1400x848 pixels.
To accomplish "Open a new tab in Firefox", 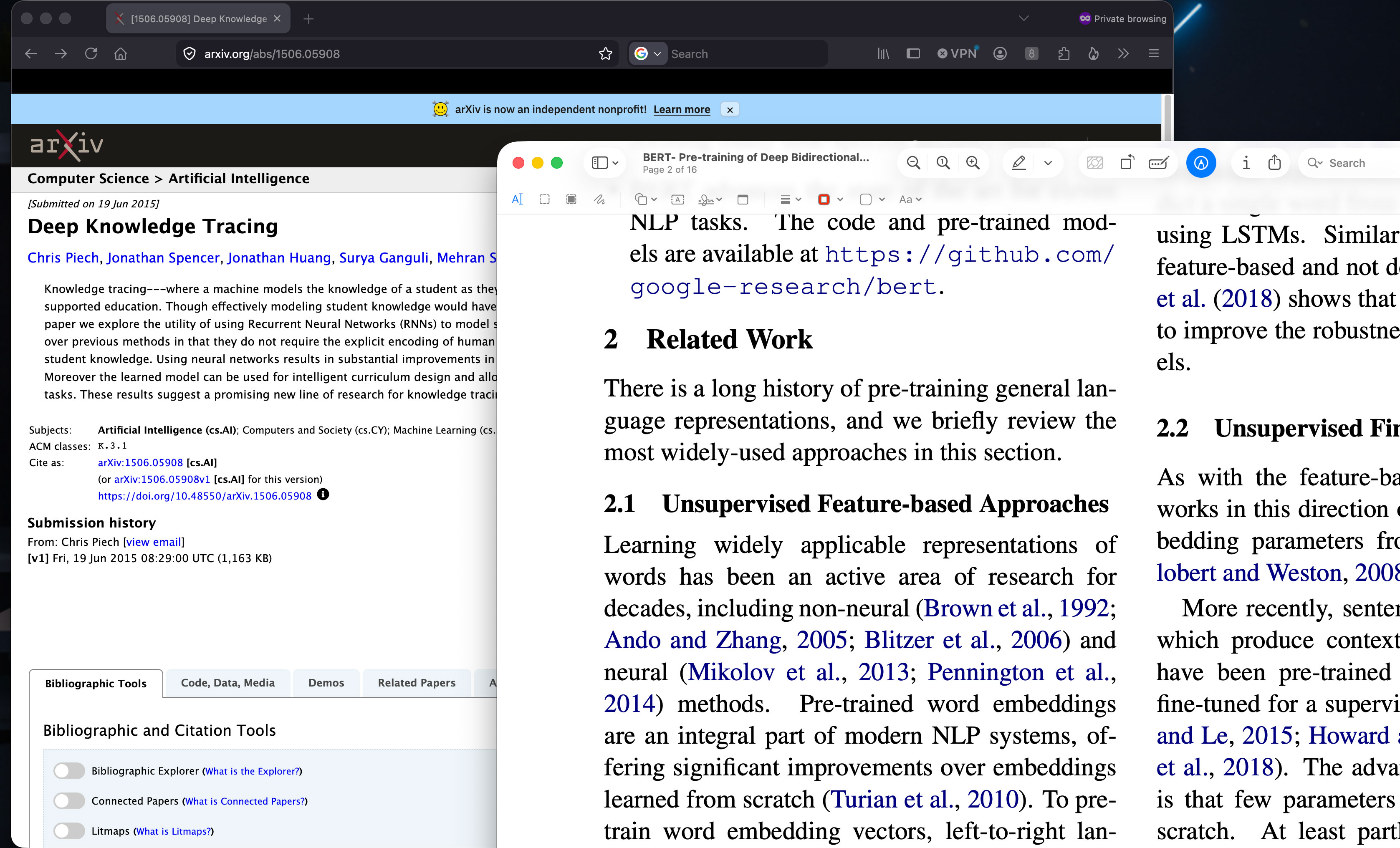I will (x=308, y=19).
